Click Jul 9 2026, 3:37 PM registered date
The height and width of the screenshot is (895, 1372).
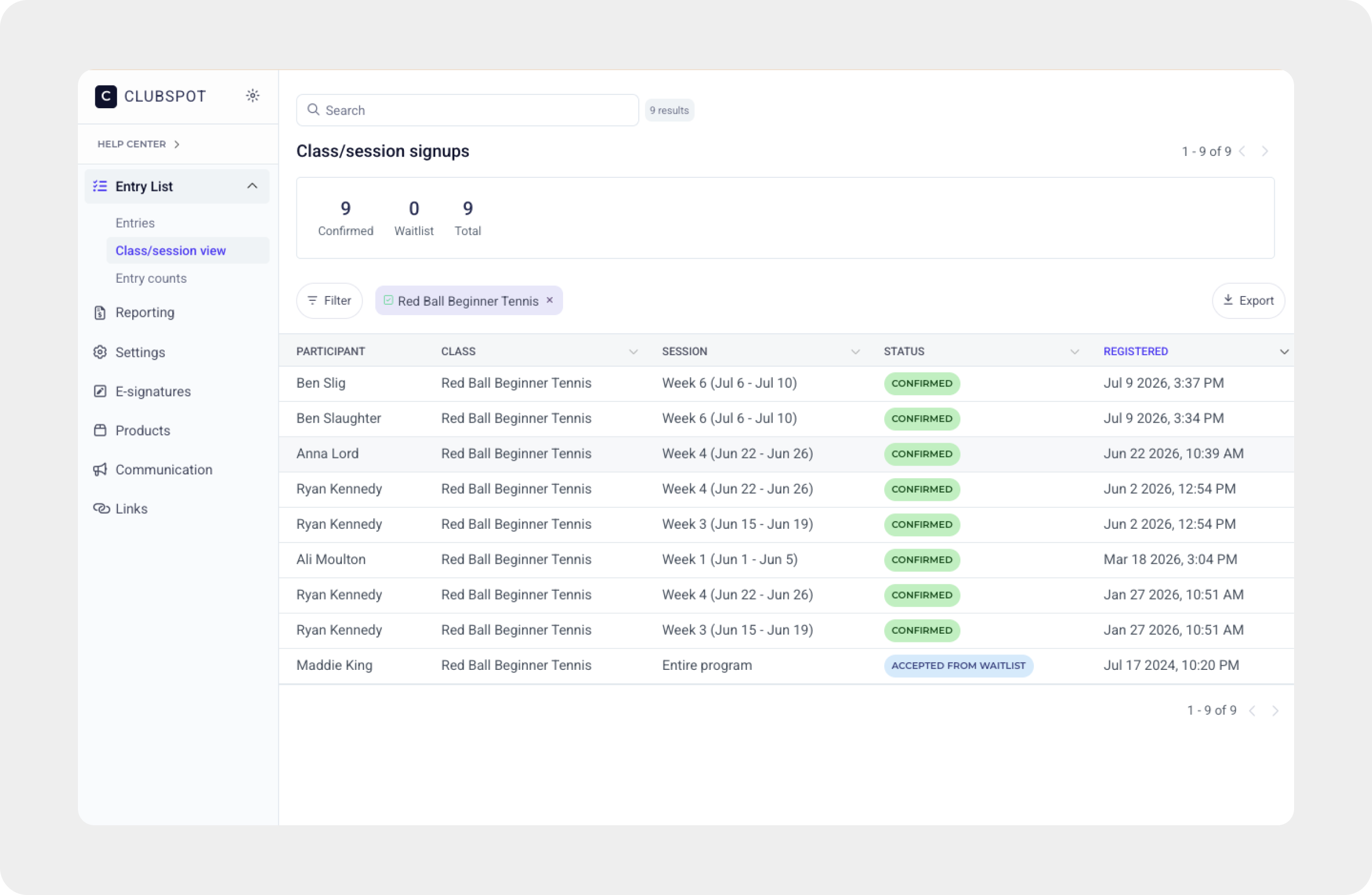1163,383
